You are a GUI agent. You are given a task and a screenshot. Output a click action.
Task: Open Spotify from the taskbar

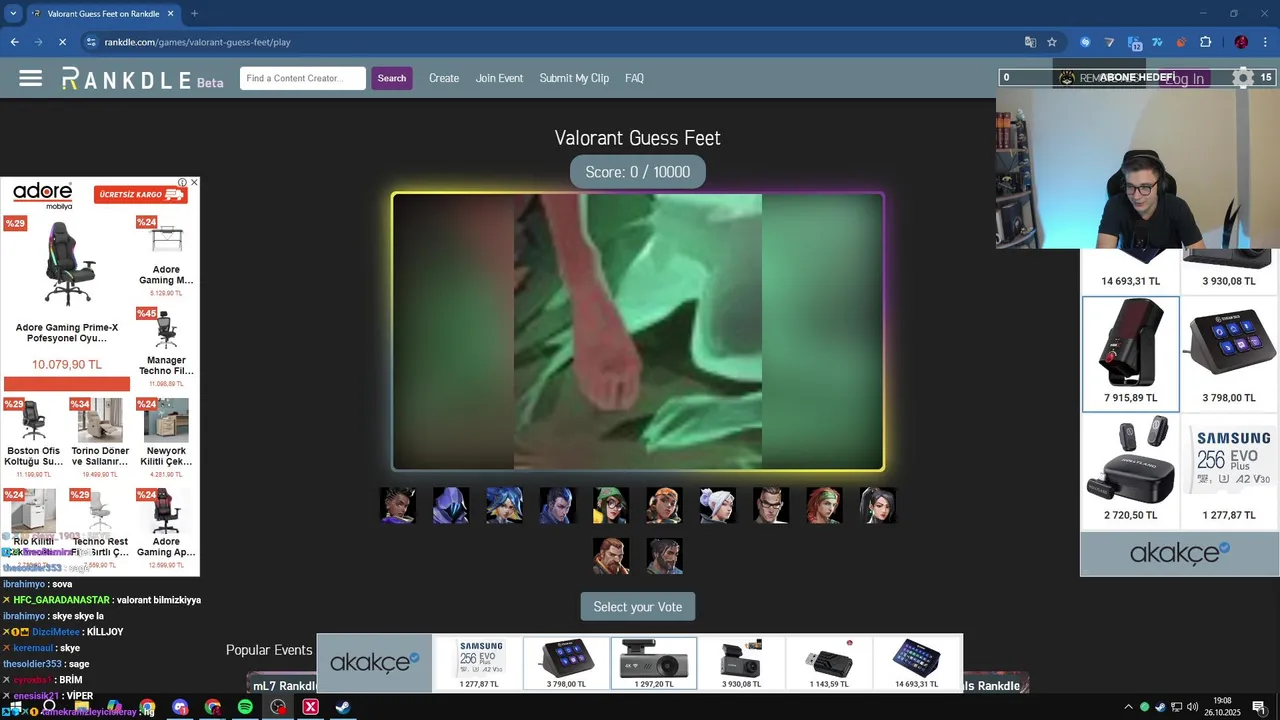245,707
